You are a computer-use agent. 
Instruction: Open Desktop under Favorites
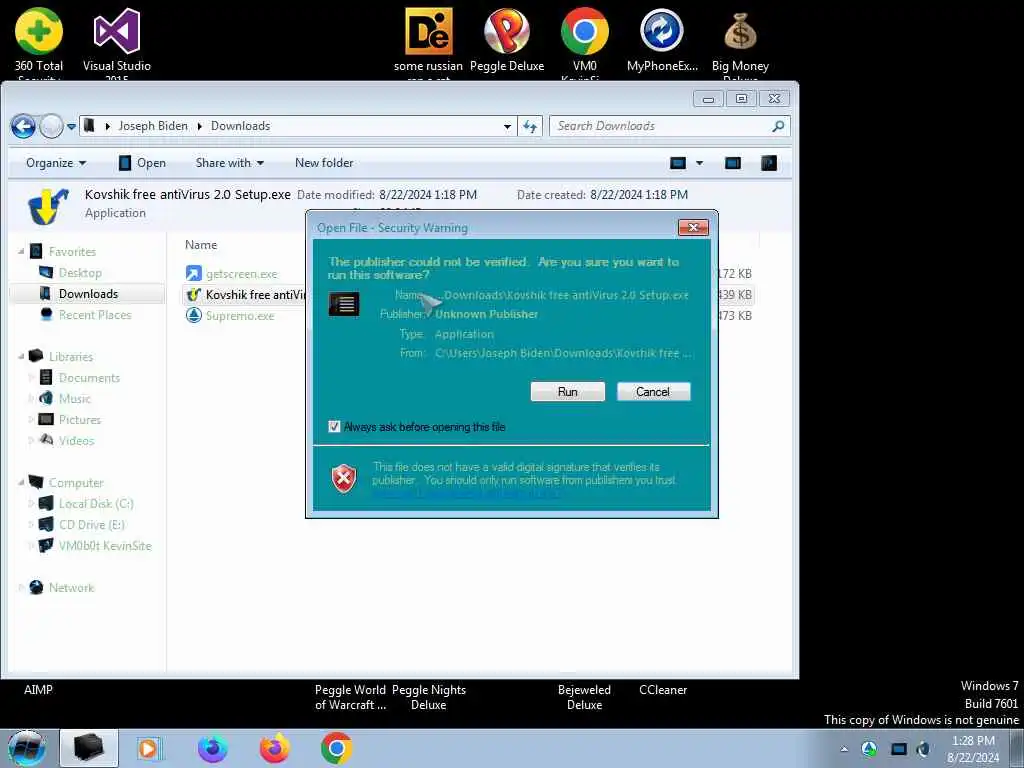click(80, 273)
